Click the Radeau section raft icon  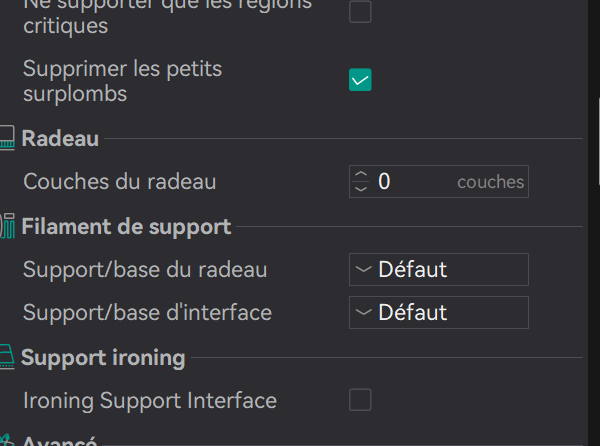click(x=7, y=139)
